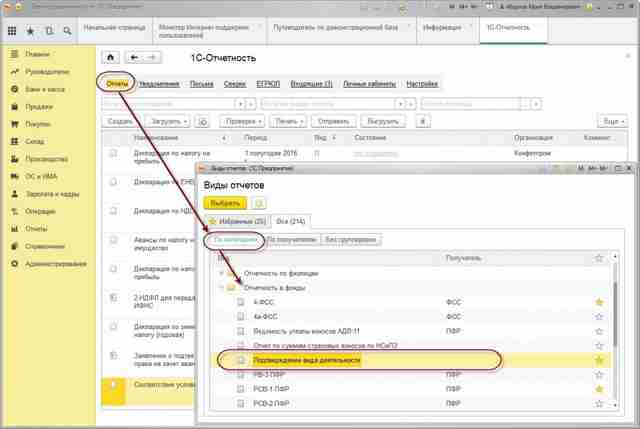The width and height of the screenshot is (640, 429).
Task: Open the Сверки link
Action: pos(235,84)
